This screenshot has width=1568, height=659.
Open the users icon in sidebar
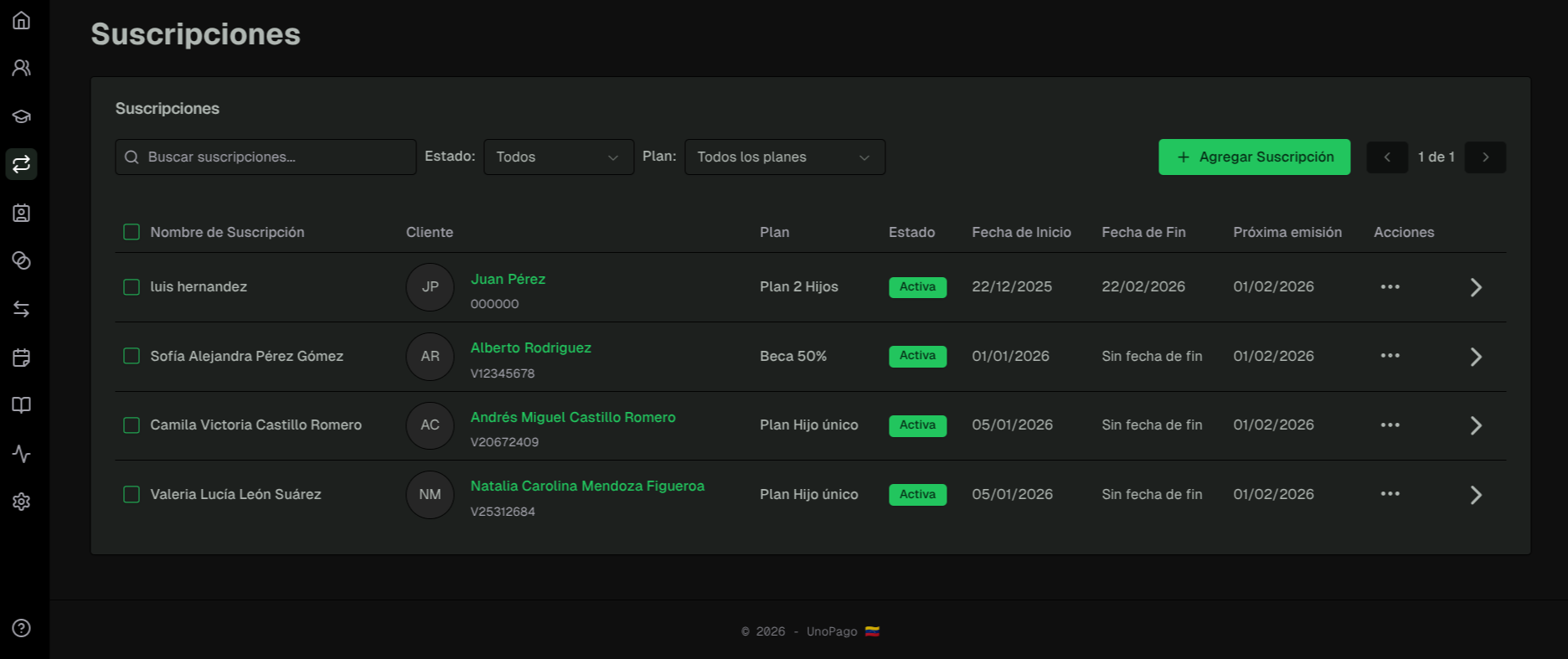coord(22,68)
